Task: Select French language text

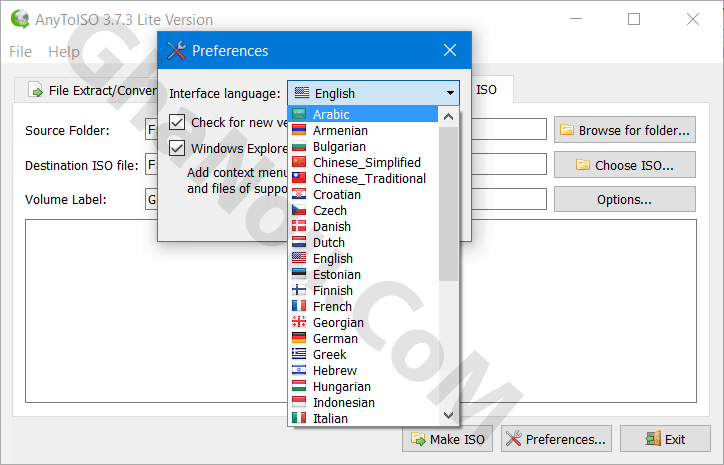Action: pos(332,307)
